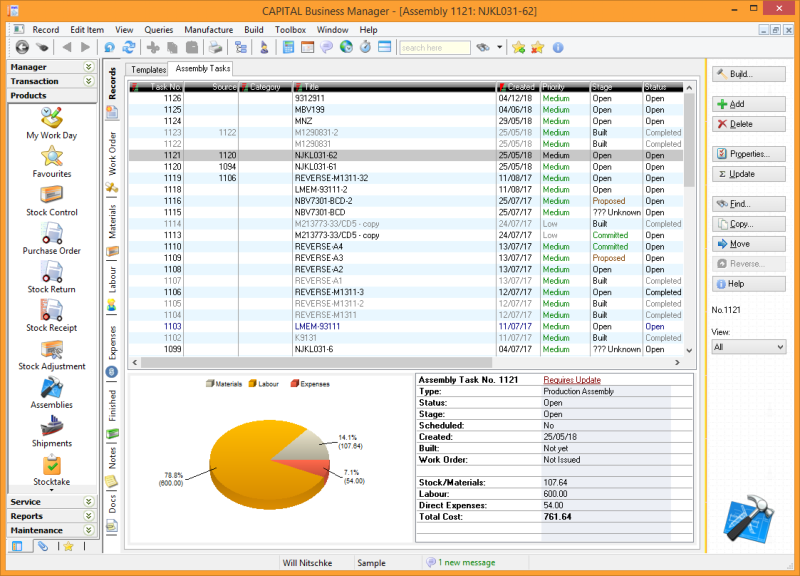Screen dimensions: 800x576
Task: Click the next record forward arrow
Action: pyautogui.click(x=85, y=47)
